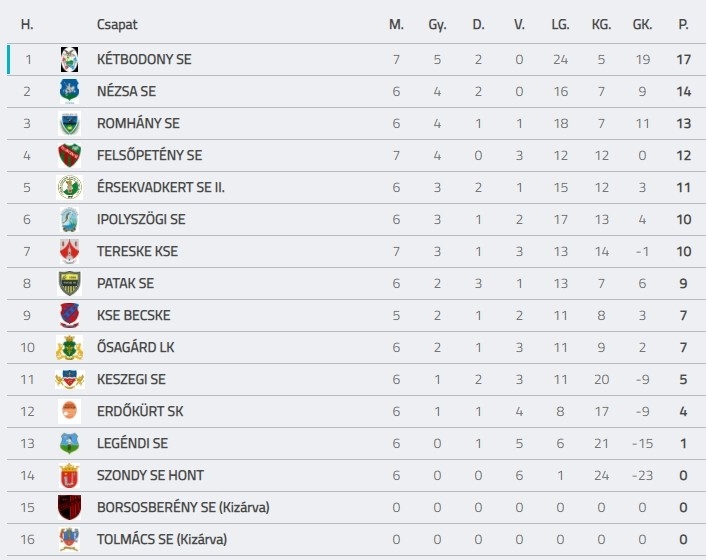Select the Felsőpetény SE red-green crest
The height and width of the screenshot is (560, 706).
[x=69, y=155]
